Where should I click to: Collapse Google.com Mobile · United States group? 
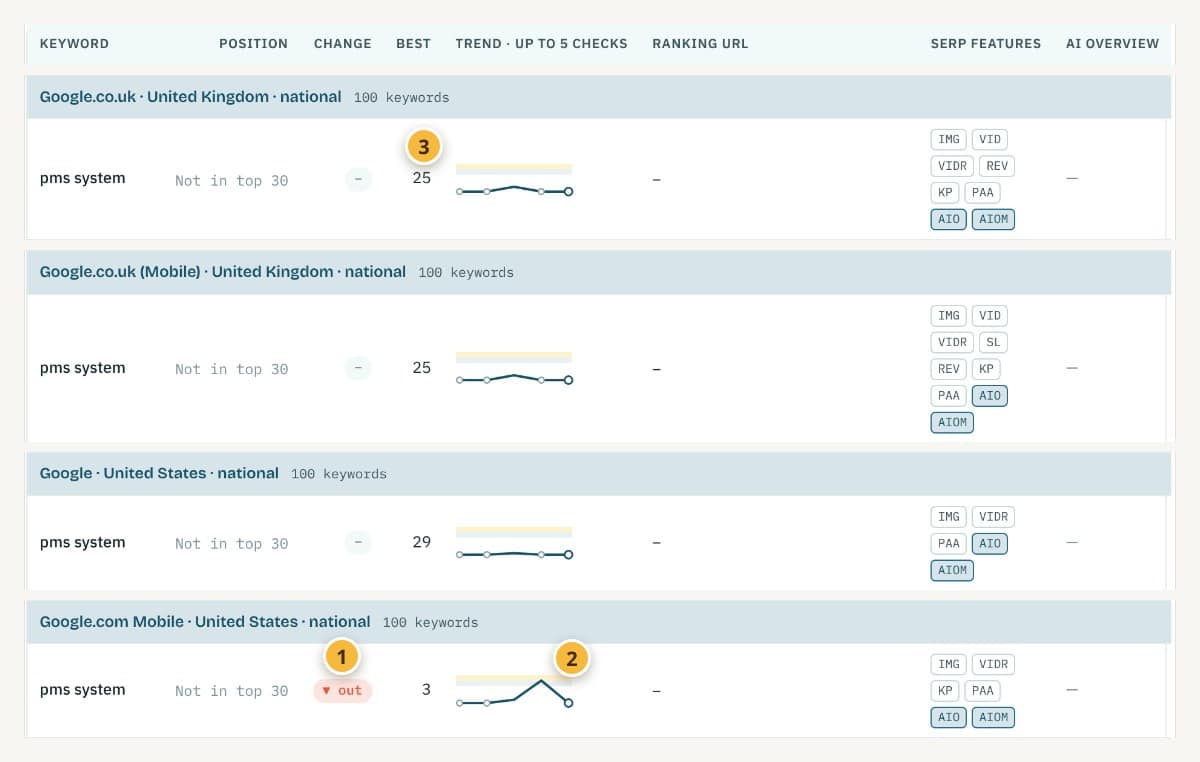tap(599, 622)
